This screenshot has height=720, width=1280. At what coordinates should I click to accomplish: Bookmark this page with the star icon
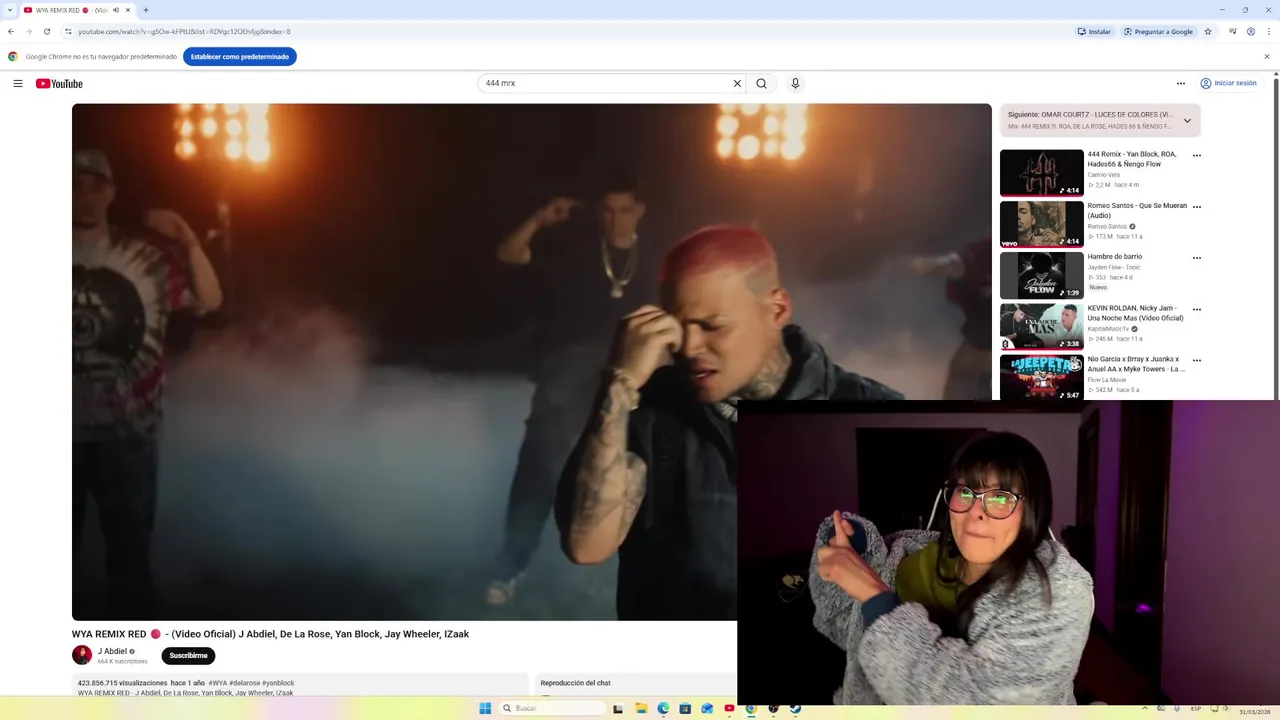coord(1208,31)
